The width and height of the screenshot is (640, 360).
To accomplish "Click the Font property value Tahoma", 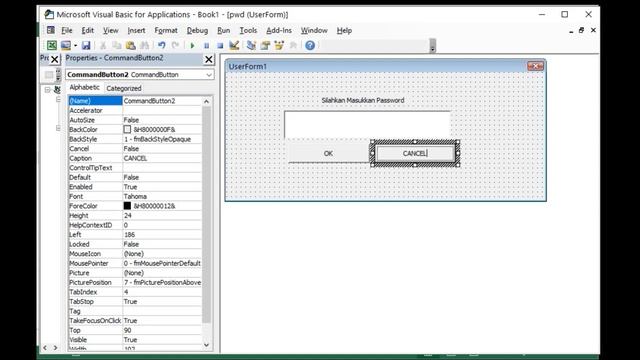I will tap(162, 196).
